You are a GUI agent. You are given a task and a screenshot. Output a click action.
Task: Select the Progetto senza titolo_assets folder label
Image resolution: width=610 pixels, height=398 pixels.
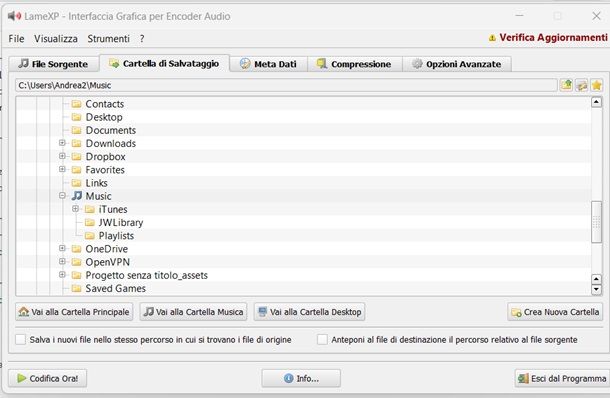147,275
